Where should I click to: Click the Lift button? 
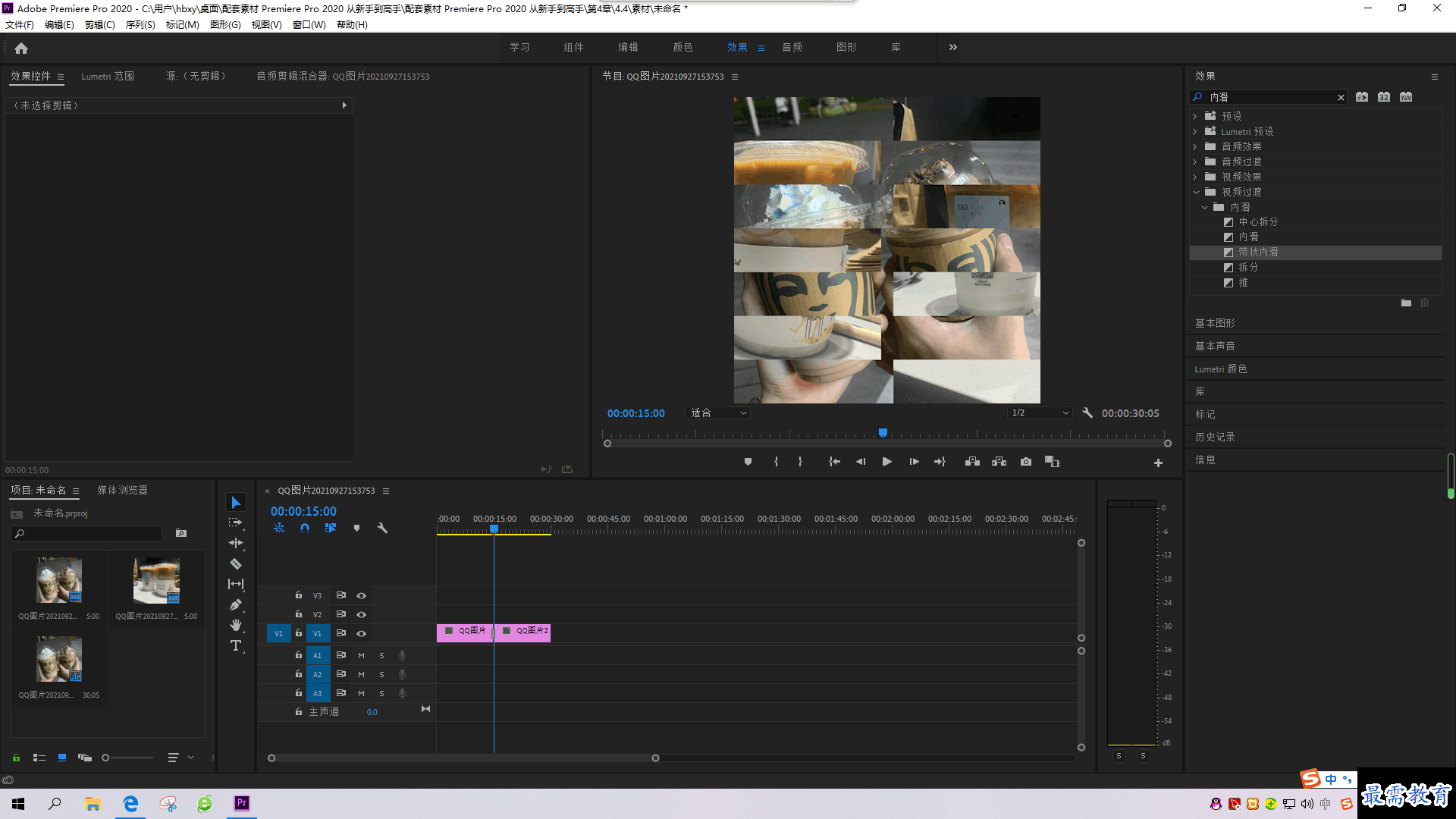[x=972, y=461]
